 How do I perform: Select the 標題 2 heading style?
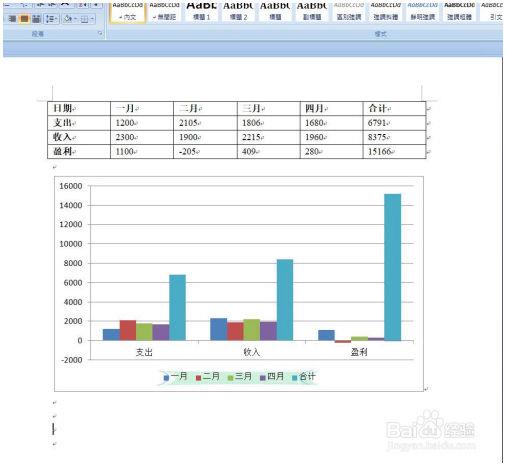tap(238, 13)
